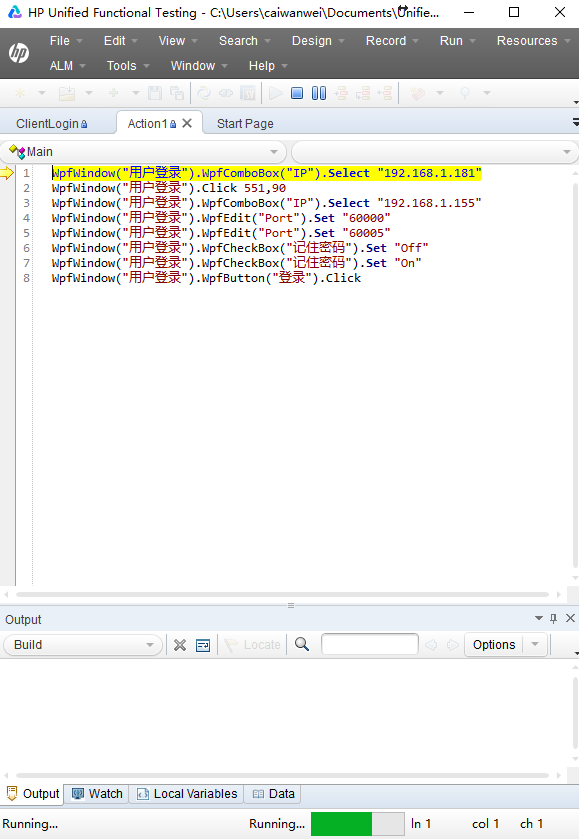579x839 pixels.
Task: Click the Object Spy icon
Action: coord(465,93)
